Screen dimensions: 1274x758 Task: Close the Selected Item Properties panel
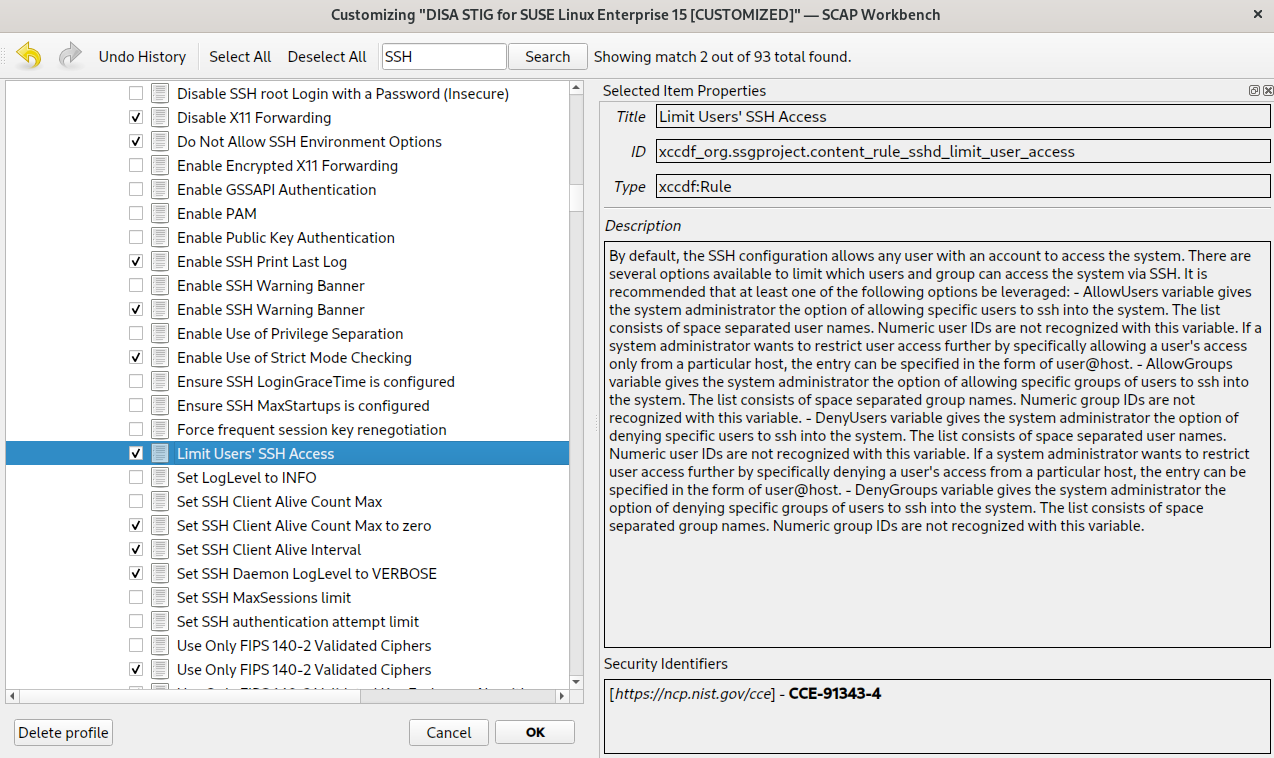1266,91
